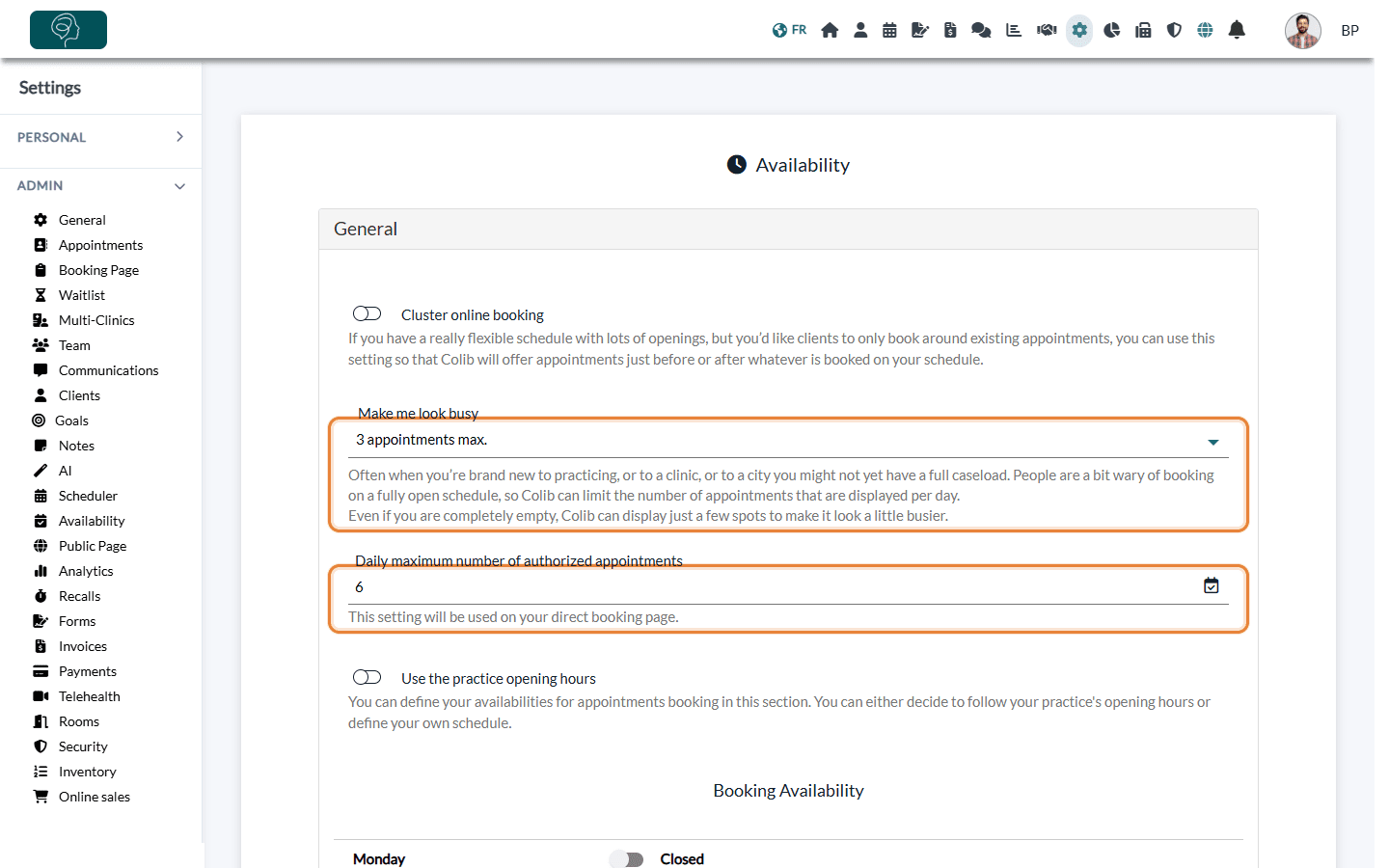Click the handshake icon in top bar

1047,30
